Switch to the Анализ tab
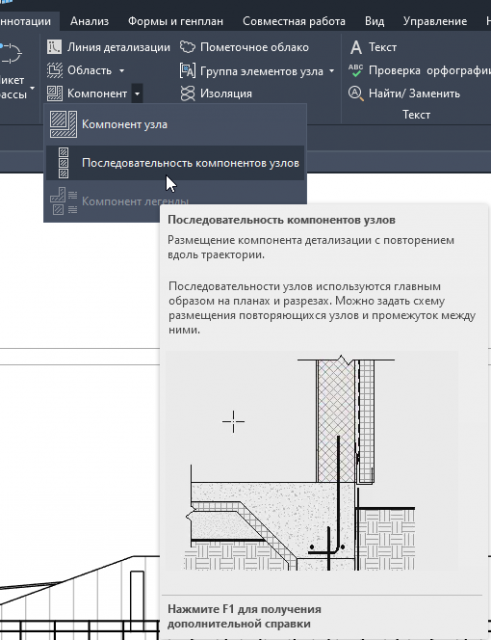 point(89,21)
